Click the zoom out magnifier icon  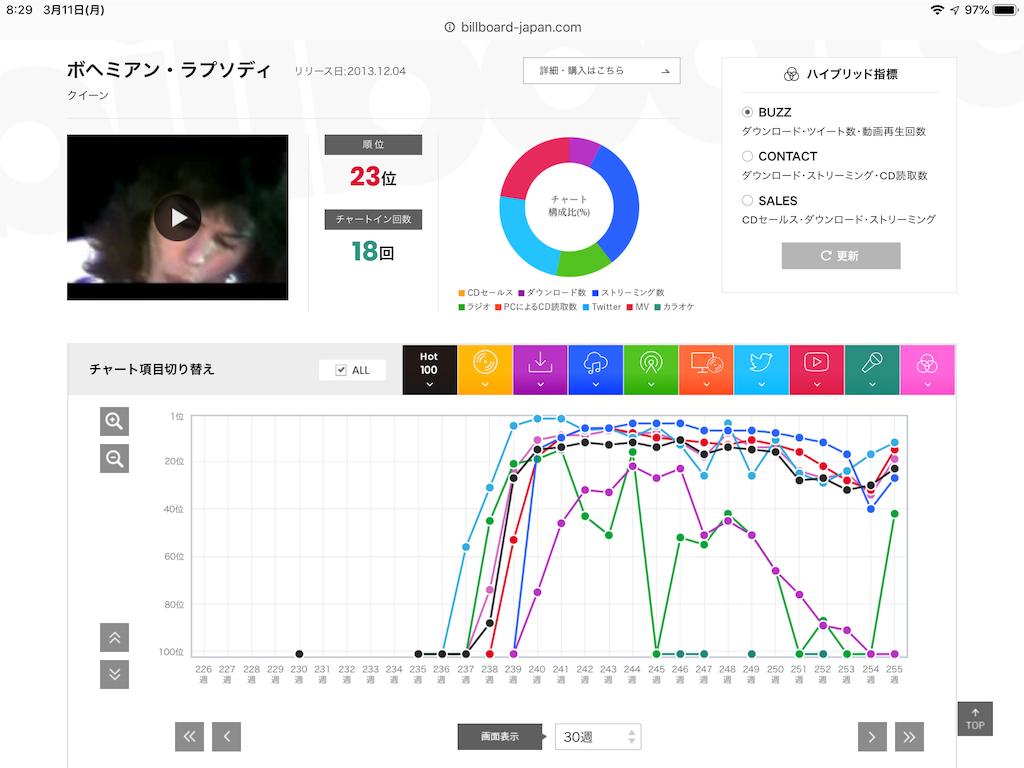click(114, 458)
